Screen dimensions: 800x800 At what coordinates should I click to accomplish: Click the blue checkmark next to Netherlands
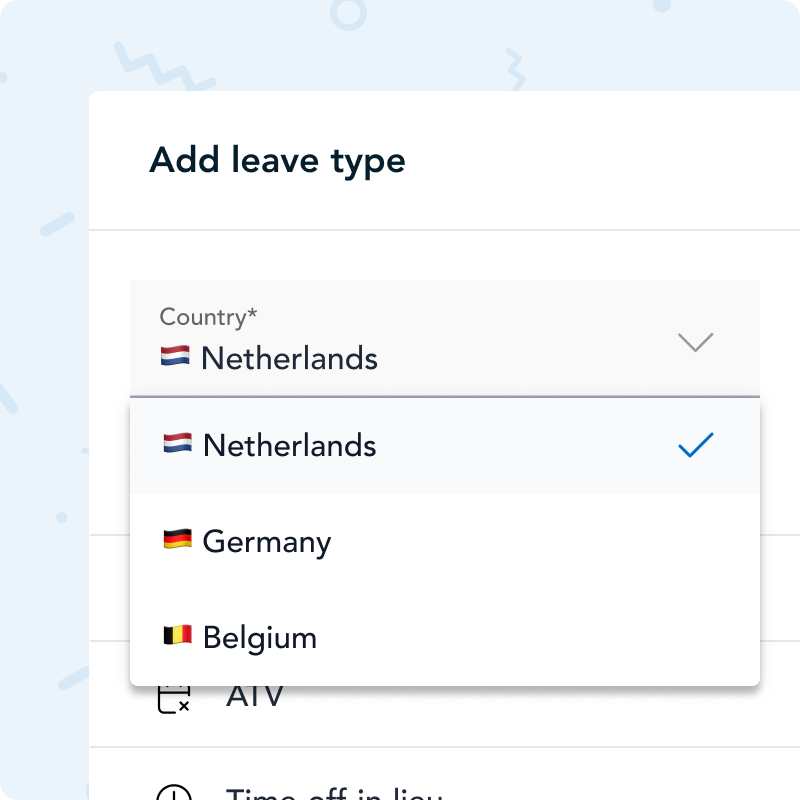coord(695,445)
